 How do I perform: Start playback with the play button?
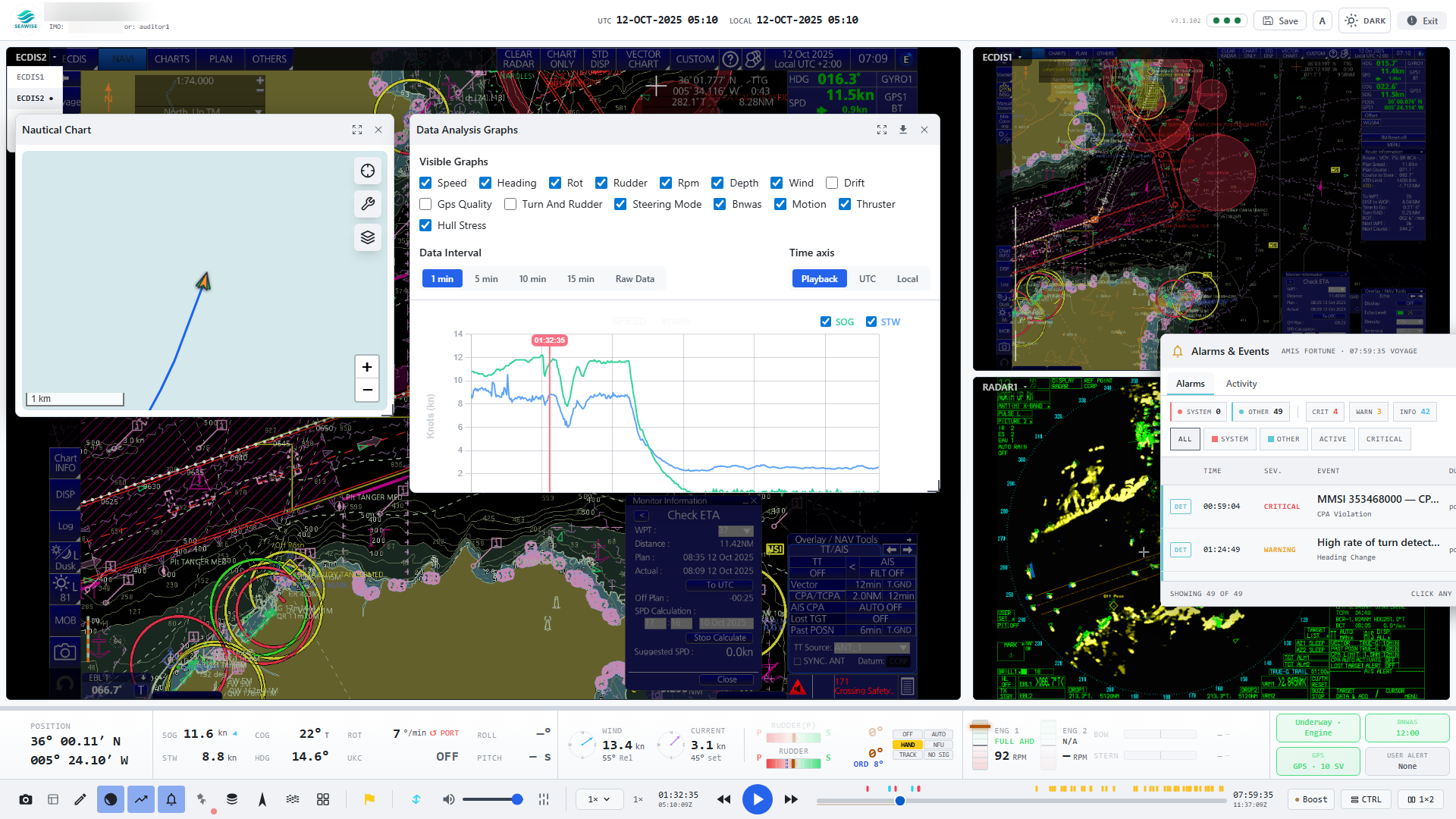(758, 799)
